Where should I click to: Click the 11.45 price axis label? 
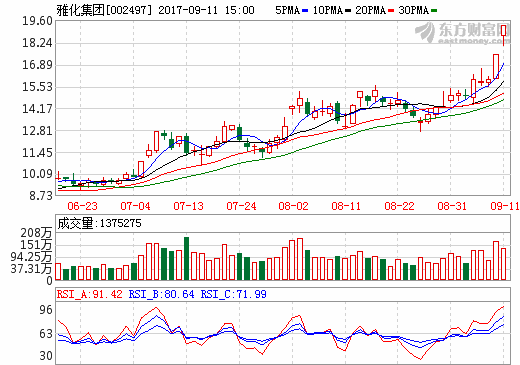pos(37,153)
